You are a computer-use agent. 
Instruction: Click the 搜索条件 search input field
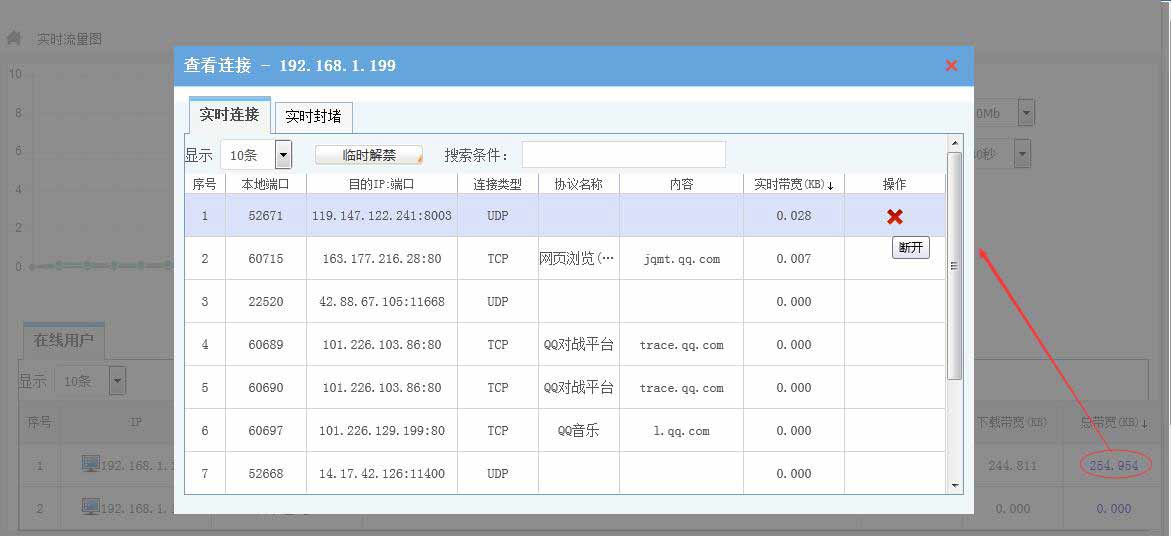coord(623,155)
